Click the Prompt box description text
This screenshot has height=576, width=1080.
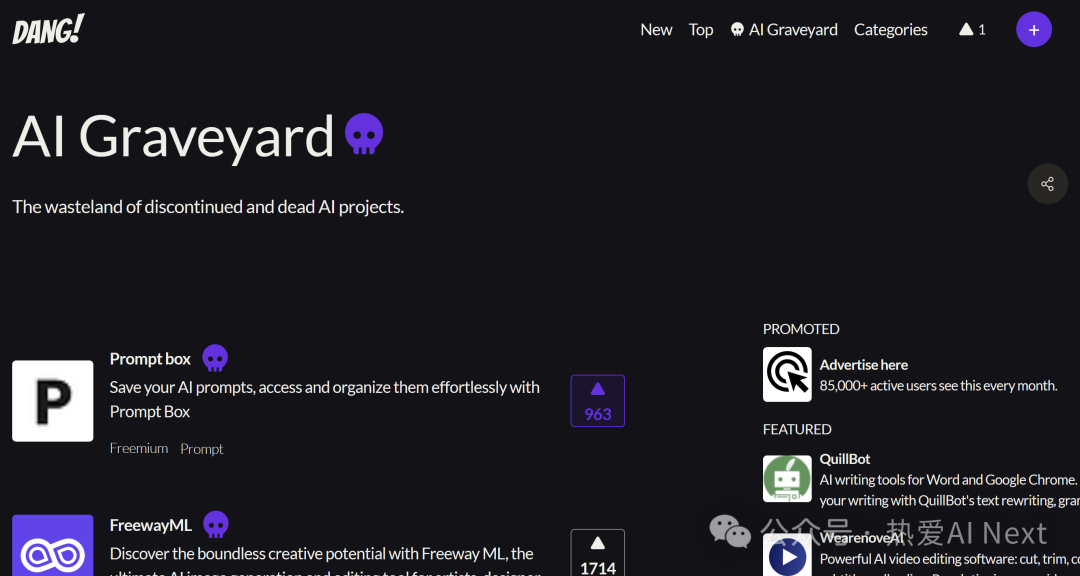pyautogui.click(x=324, y=400)
